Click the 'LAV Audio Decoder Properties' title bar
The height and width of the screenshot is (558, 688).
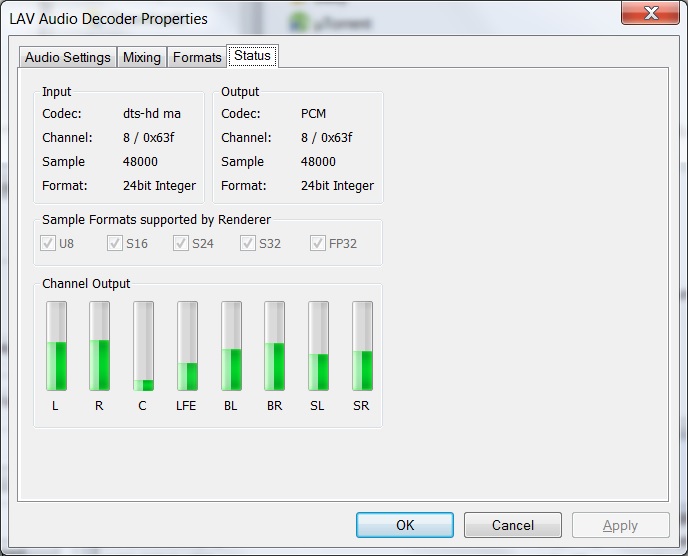point(108,19)
